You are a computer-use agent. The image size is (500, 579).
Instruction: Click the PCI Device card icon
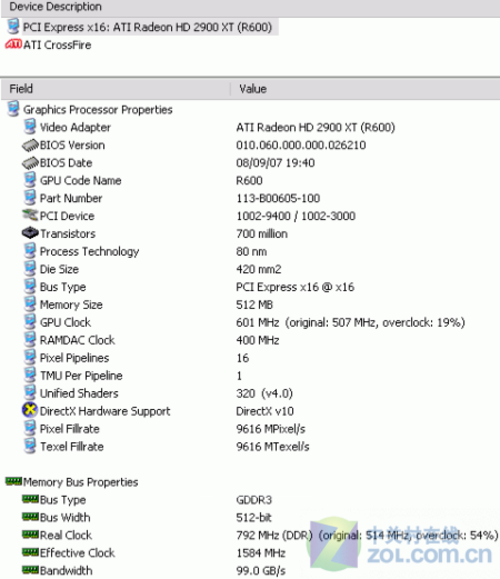[30, 215]
